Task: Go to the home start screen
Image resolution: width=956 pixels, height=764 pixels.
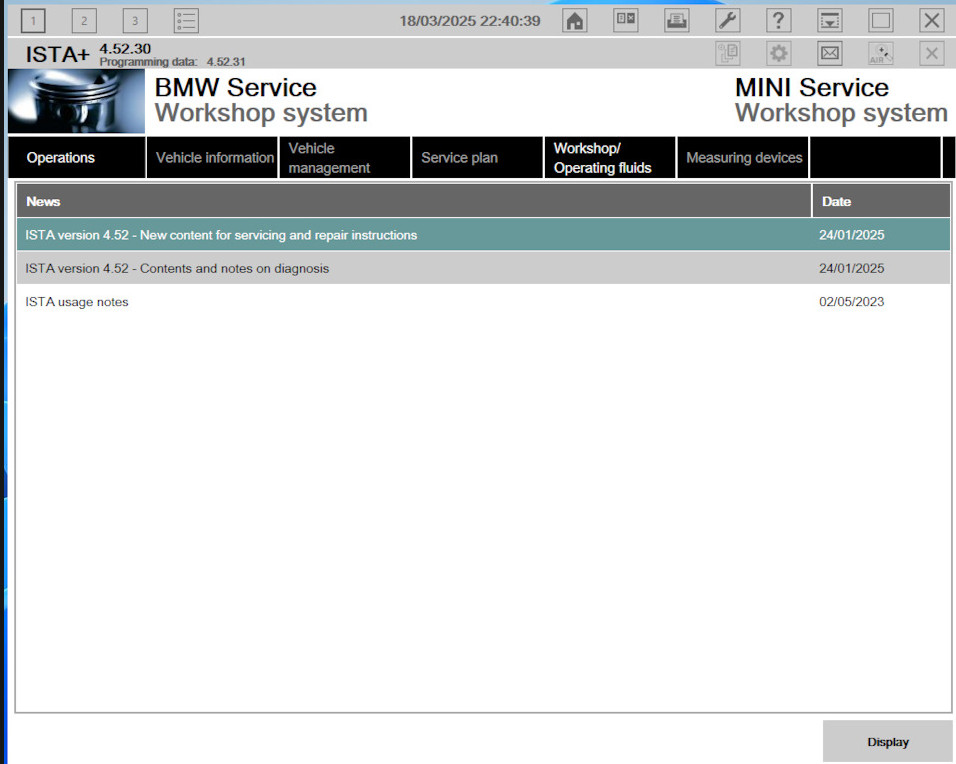Action: [574, 21]
